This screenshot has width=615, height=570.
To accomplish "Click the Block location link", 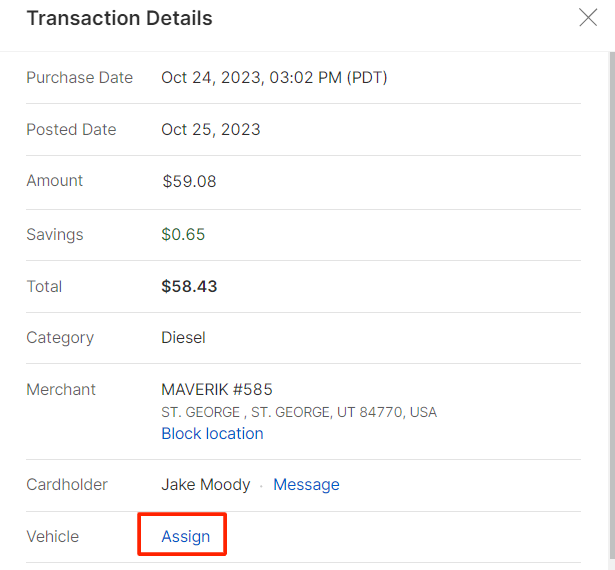I will tap(212, 434).
